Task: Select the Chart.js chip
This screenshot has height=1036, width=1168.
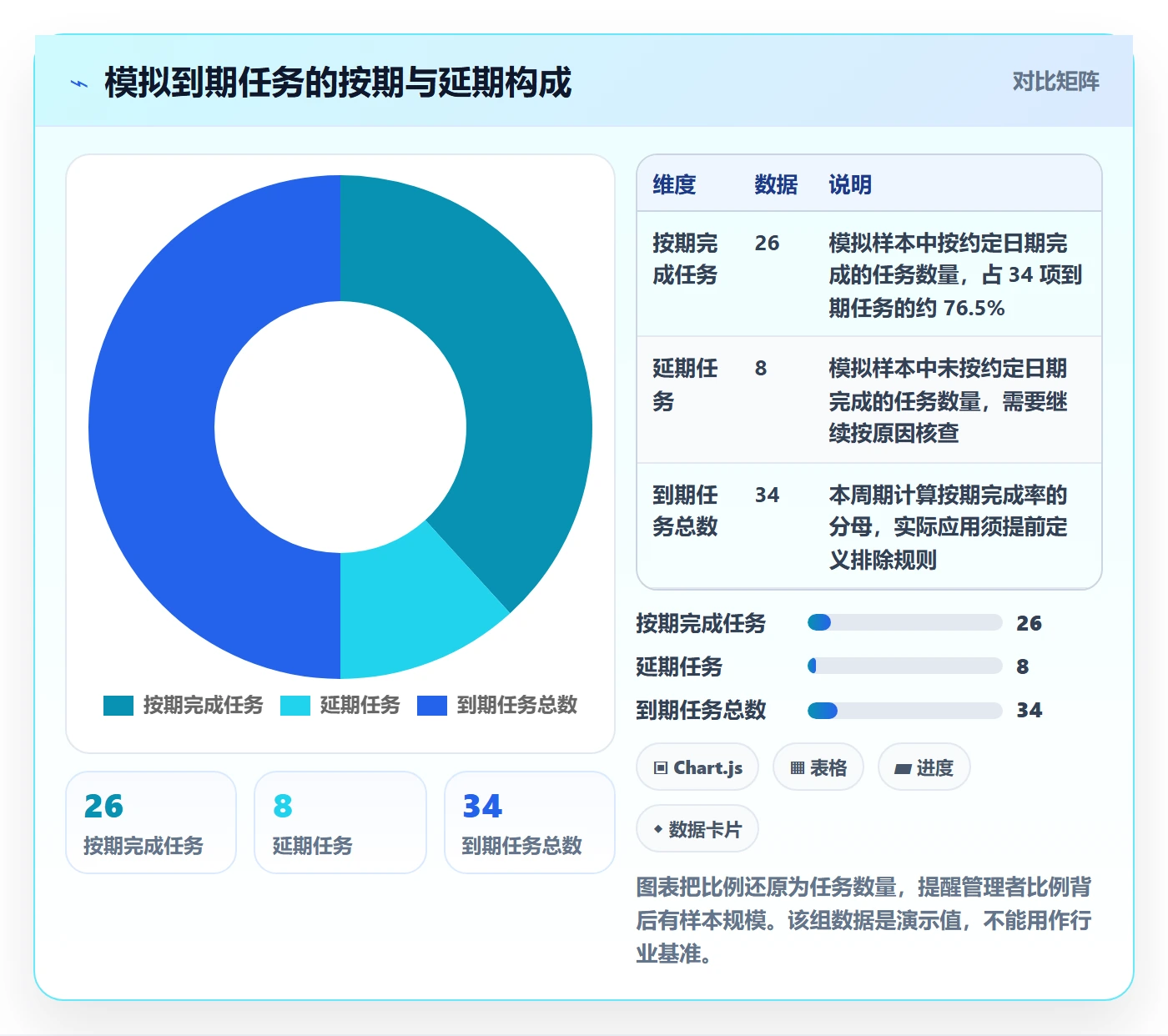Action: click(x=697, y=767)
